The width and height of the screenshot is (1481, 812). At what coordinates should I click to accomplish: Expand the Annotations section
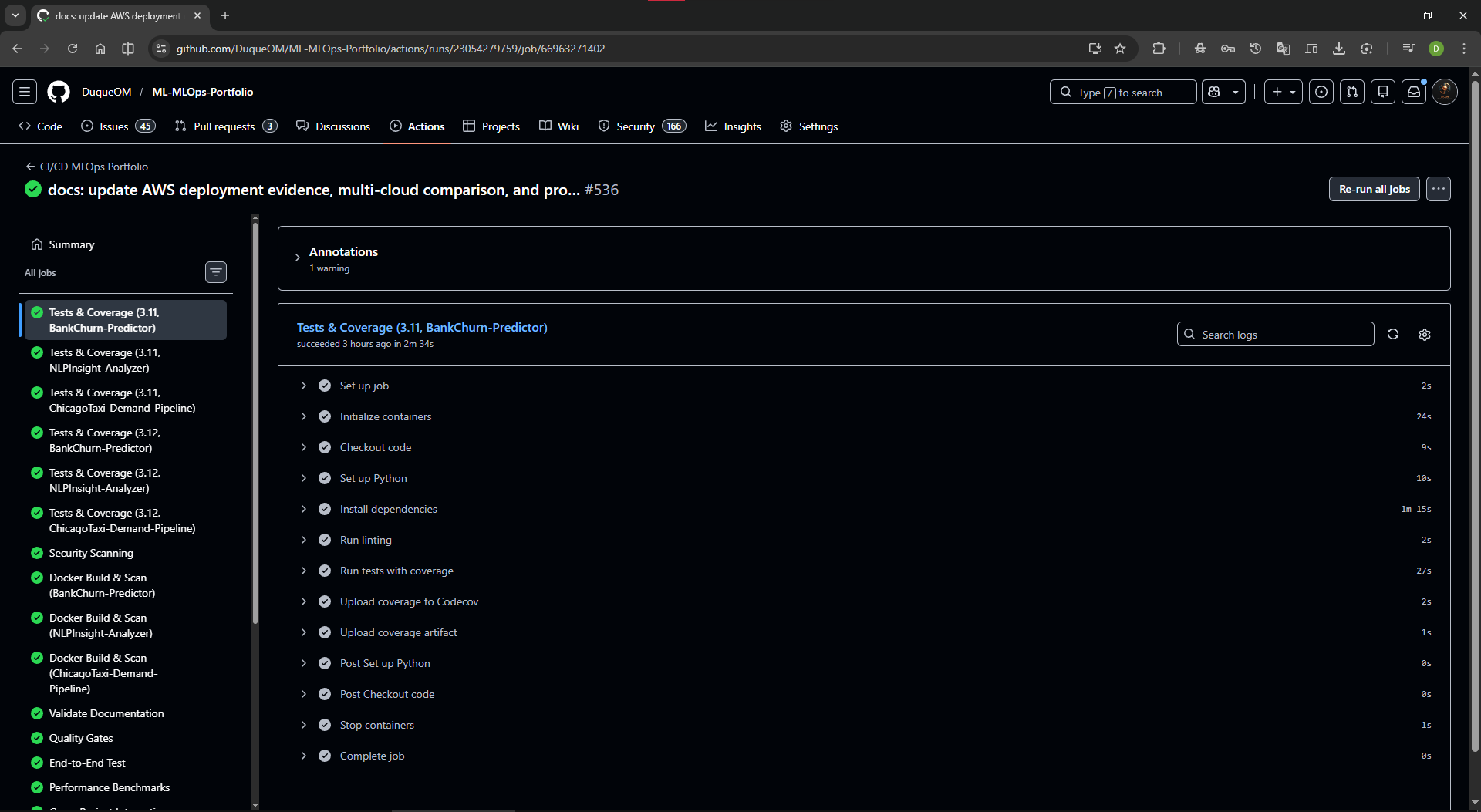click(298, 258)
